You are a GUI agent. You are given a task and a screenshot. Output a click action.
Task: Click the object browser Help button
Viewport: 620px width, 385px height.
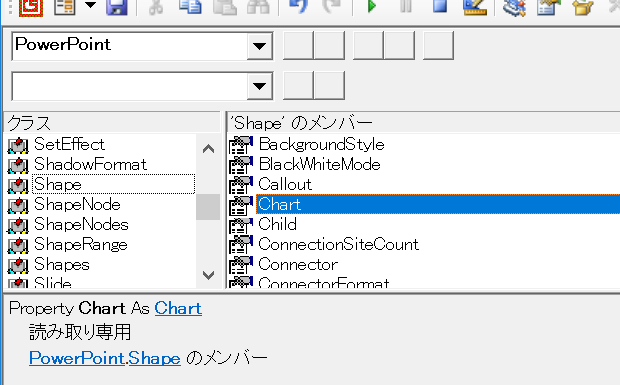(438, 45)
